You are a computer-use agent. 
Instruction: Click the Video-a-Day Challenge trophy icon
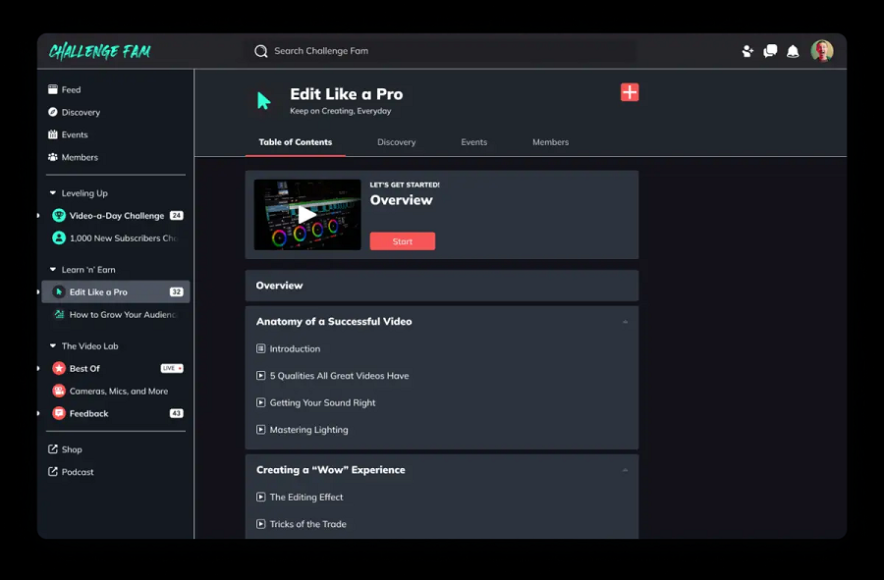point(59,215)
